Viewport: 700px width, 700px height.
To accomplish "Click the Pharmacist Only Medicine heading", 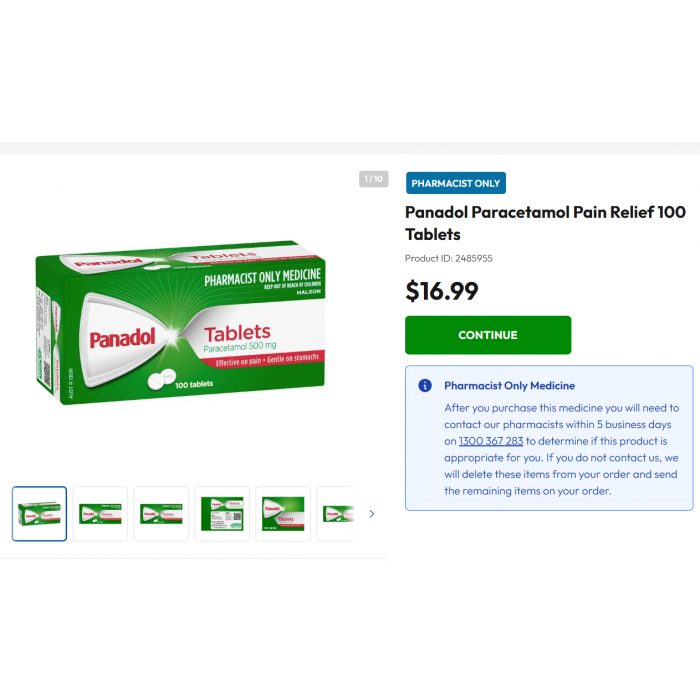I will coord(509,386).
